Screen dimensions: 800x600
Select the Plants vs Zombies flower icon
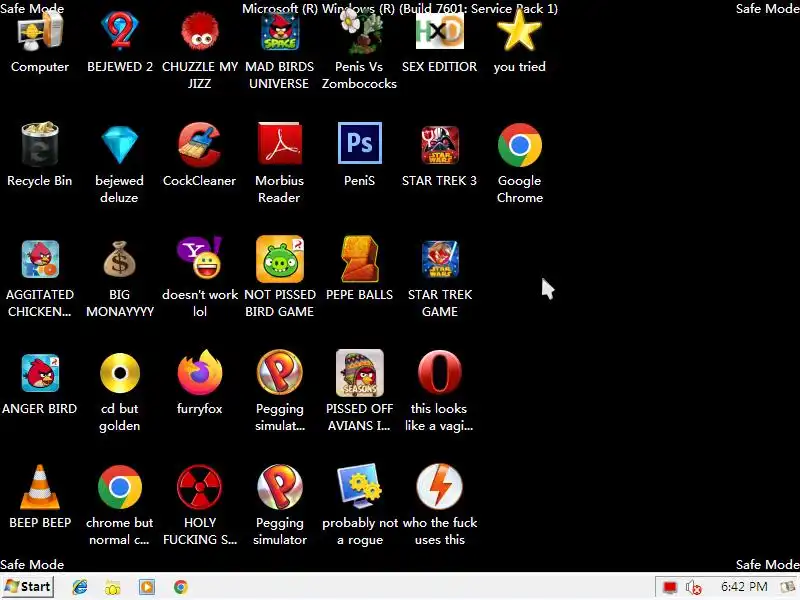point(359,32)
